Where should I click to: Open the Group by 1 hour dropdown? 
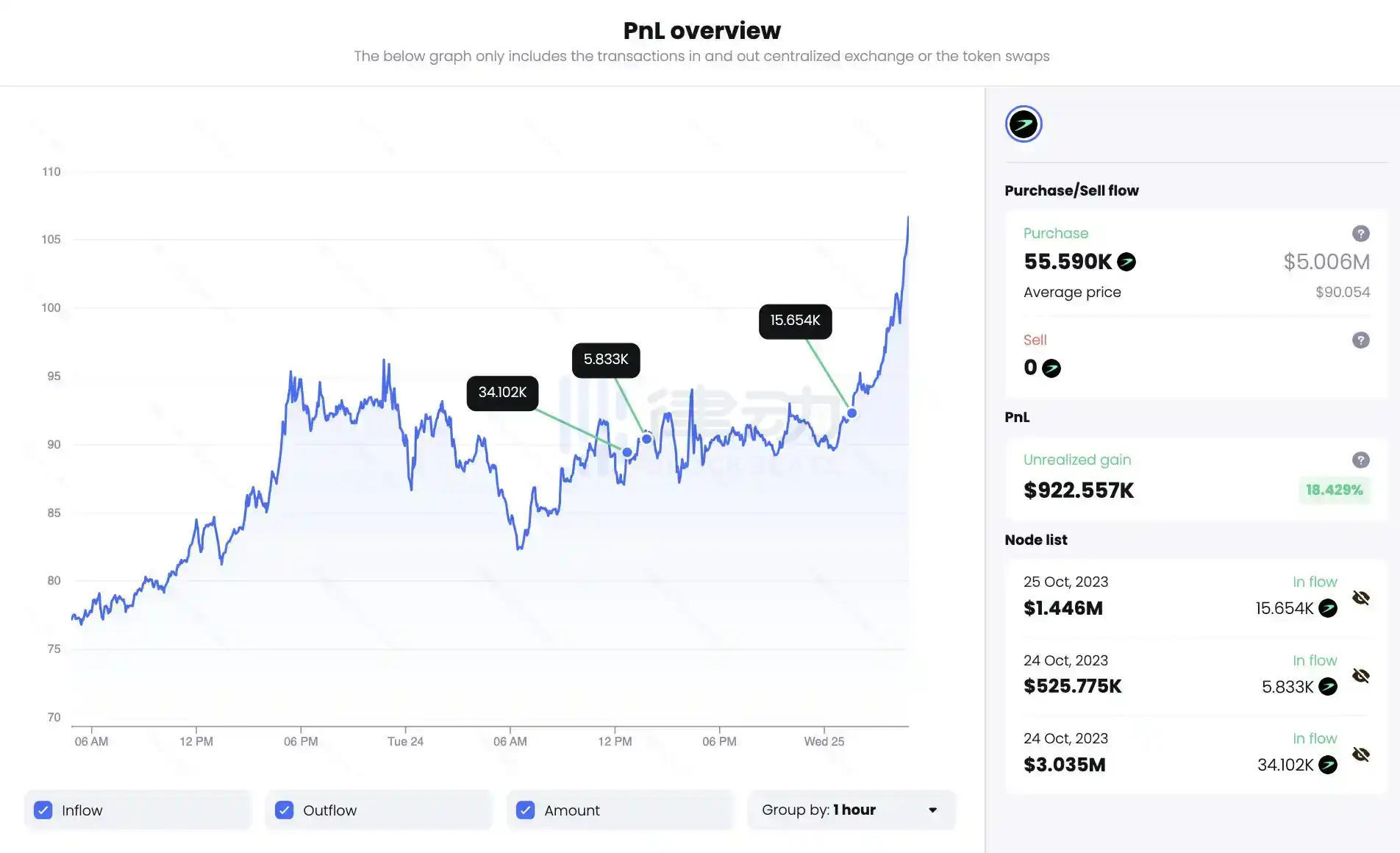point(850,810)
